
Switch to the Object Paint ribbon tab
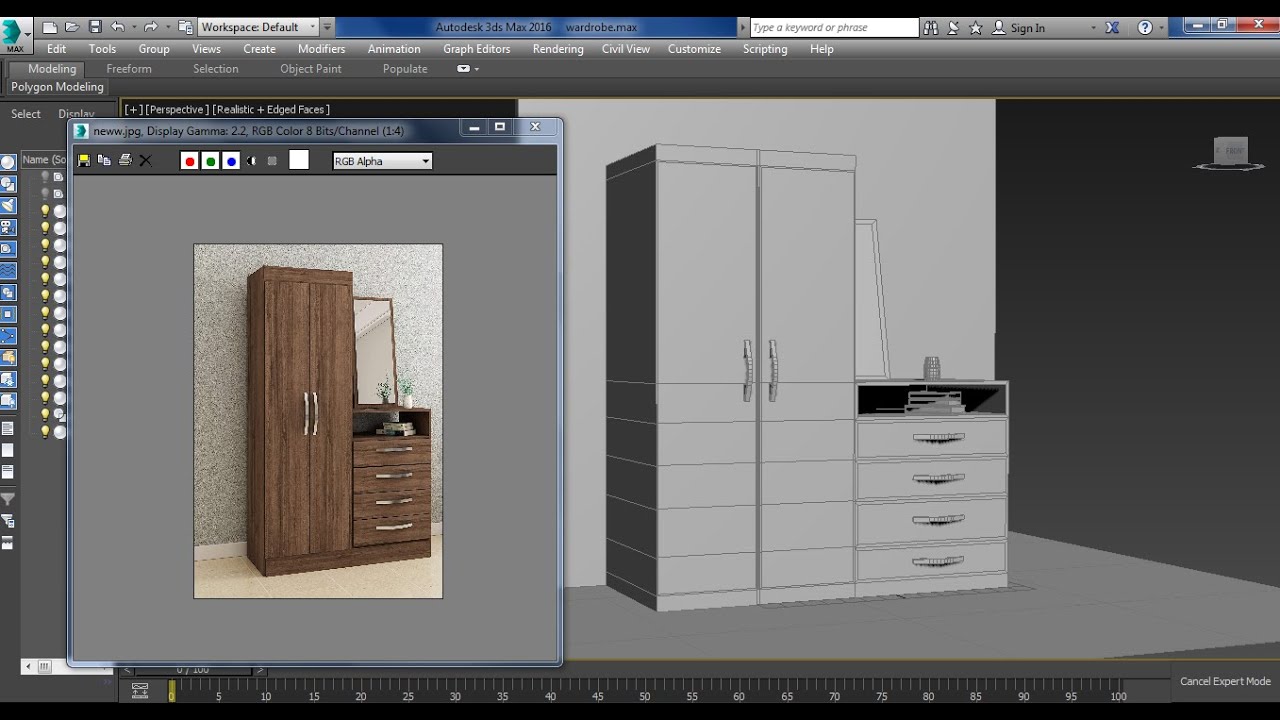(x=310, y=69)
